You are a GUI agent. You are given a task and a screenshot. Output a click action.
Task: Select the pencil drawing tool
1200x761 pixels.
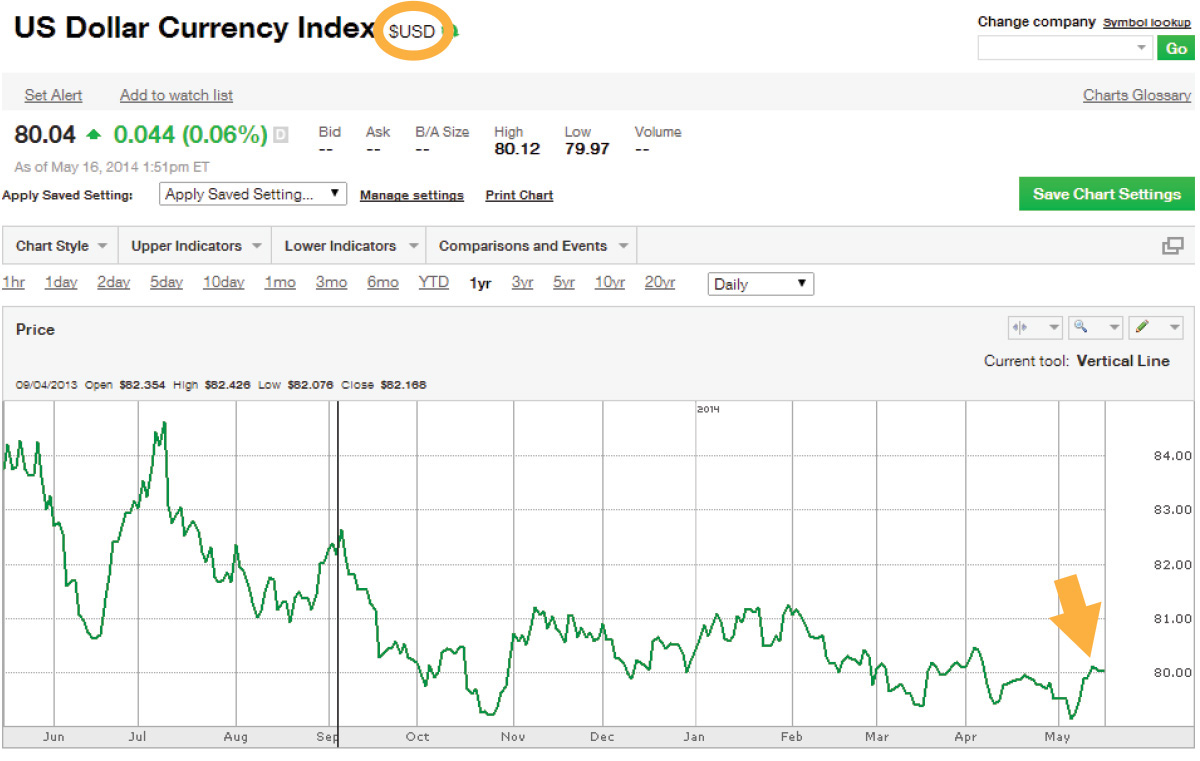pyautogui.click(x=1143, y=327)
